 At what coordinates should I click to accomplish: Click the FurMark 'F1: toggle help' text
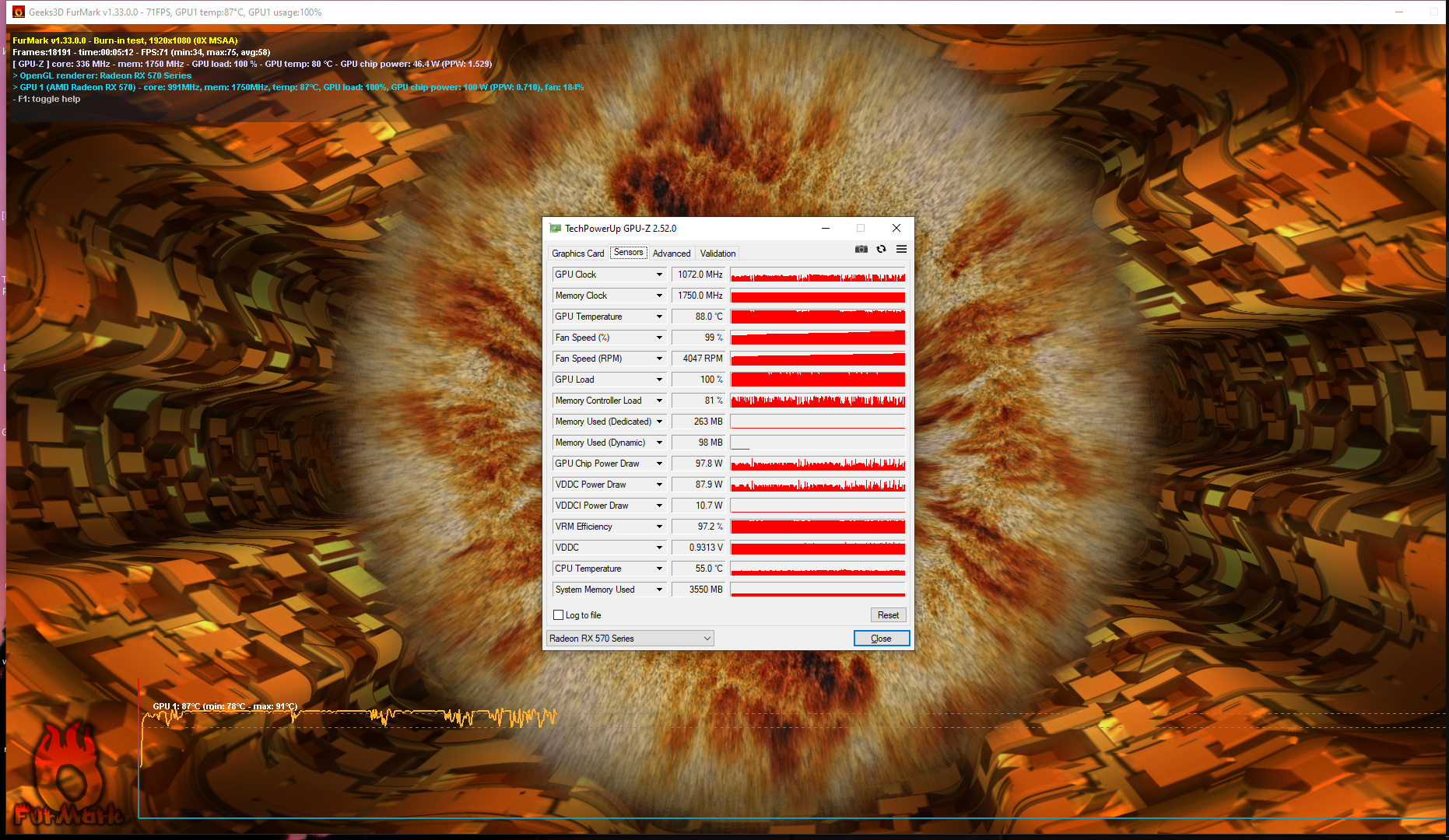(47, 99)
